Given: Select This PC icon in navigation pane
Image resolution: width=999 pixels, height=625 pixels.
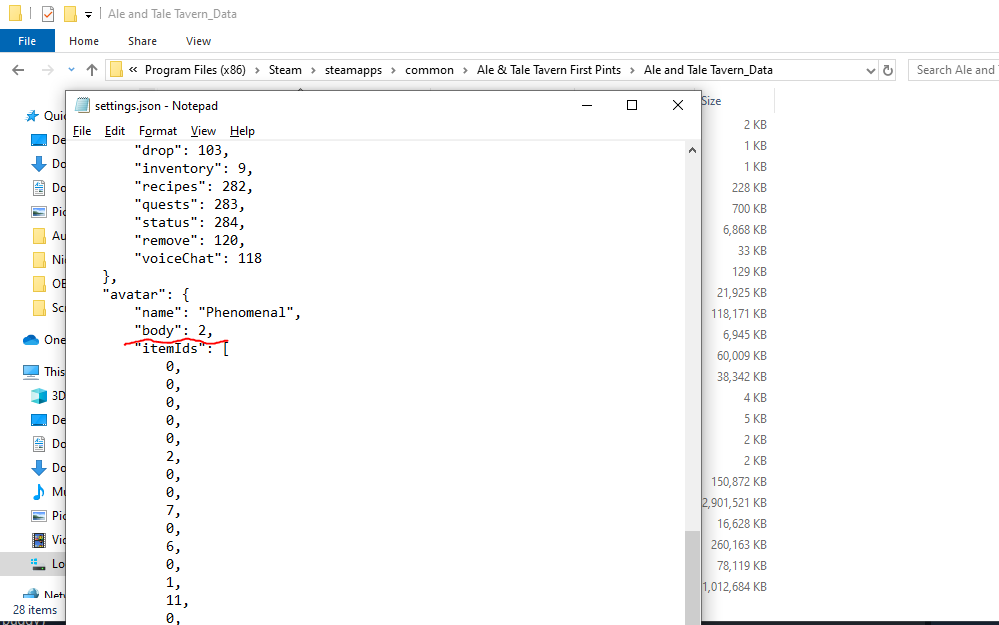Looking at the screenshot, I should [31, 371].
